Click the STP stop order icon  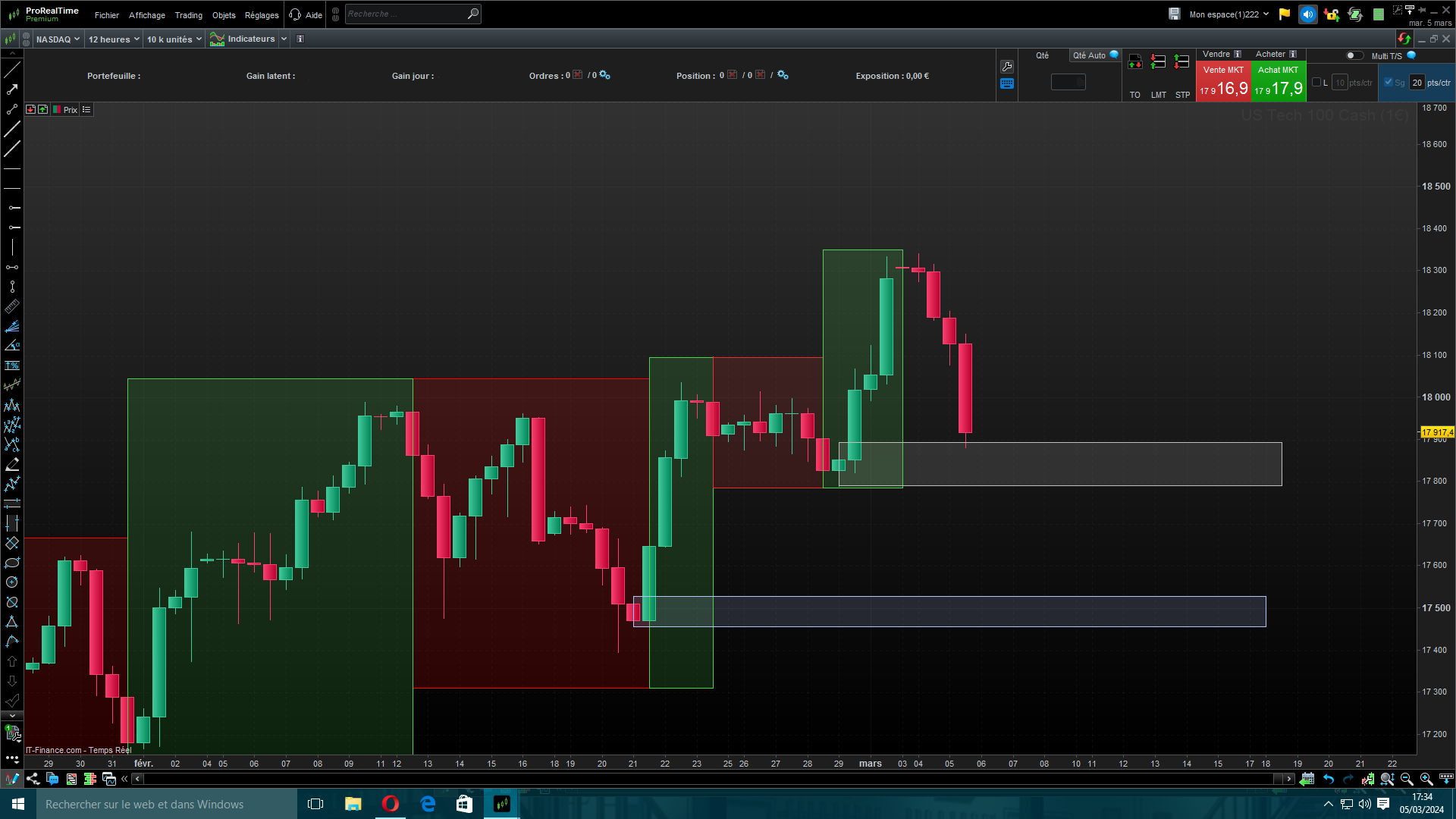[1181, 63]
